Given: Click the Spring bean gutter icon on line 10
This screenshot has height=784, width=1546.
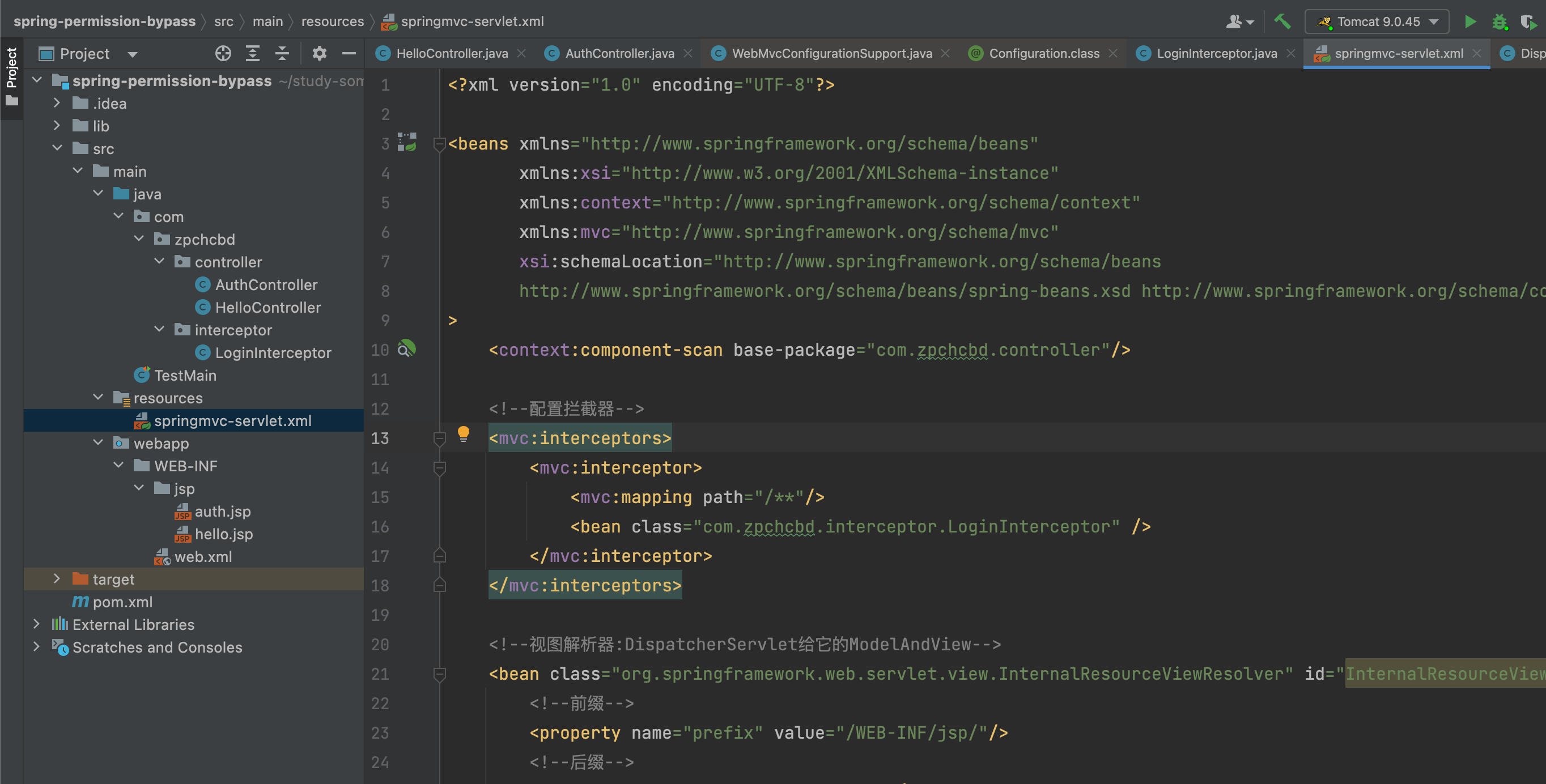Looking at the screenshot, I should click(406, 348).
